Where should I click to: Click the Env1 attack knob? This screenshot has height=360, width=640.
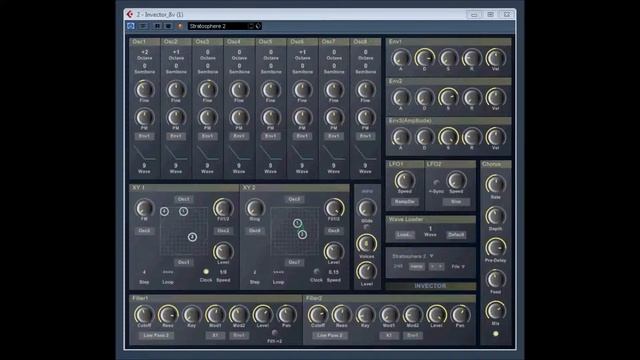[x=401, y=58]
